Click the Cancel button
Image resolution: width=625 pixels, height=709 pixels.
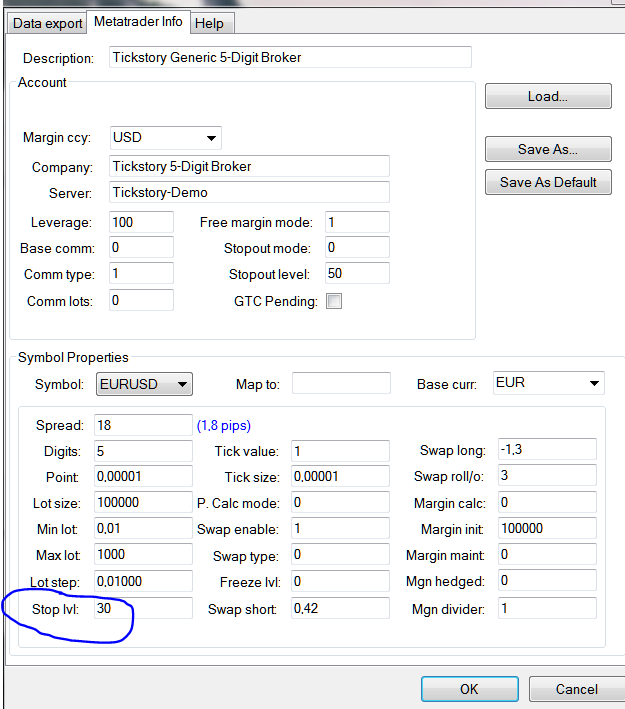click(577, 689)
